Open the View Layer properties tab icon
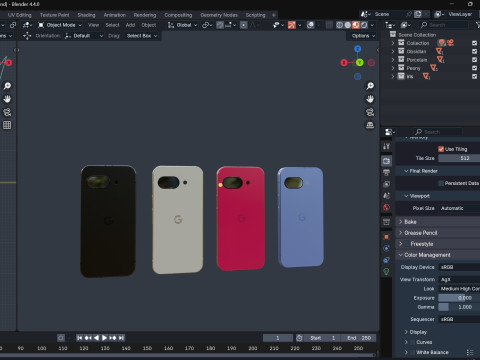The image size is (480, 360). [x=386, y=184]
